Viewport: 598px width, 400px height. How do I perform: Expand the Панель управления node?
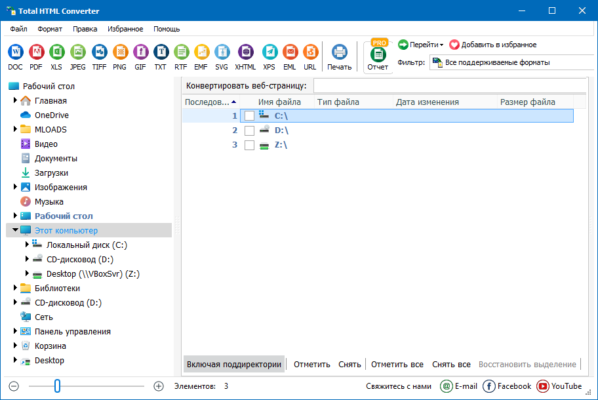15,331
